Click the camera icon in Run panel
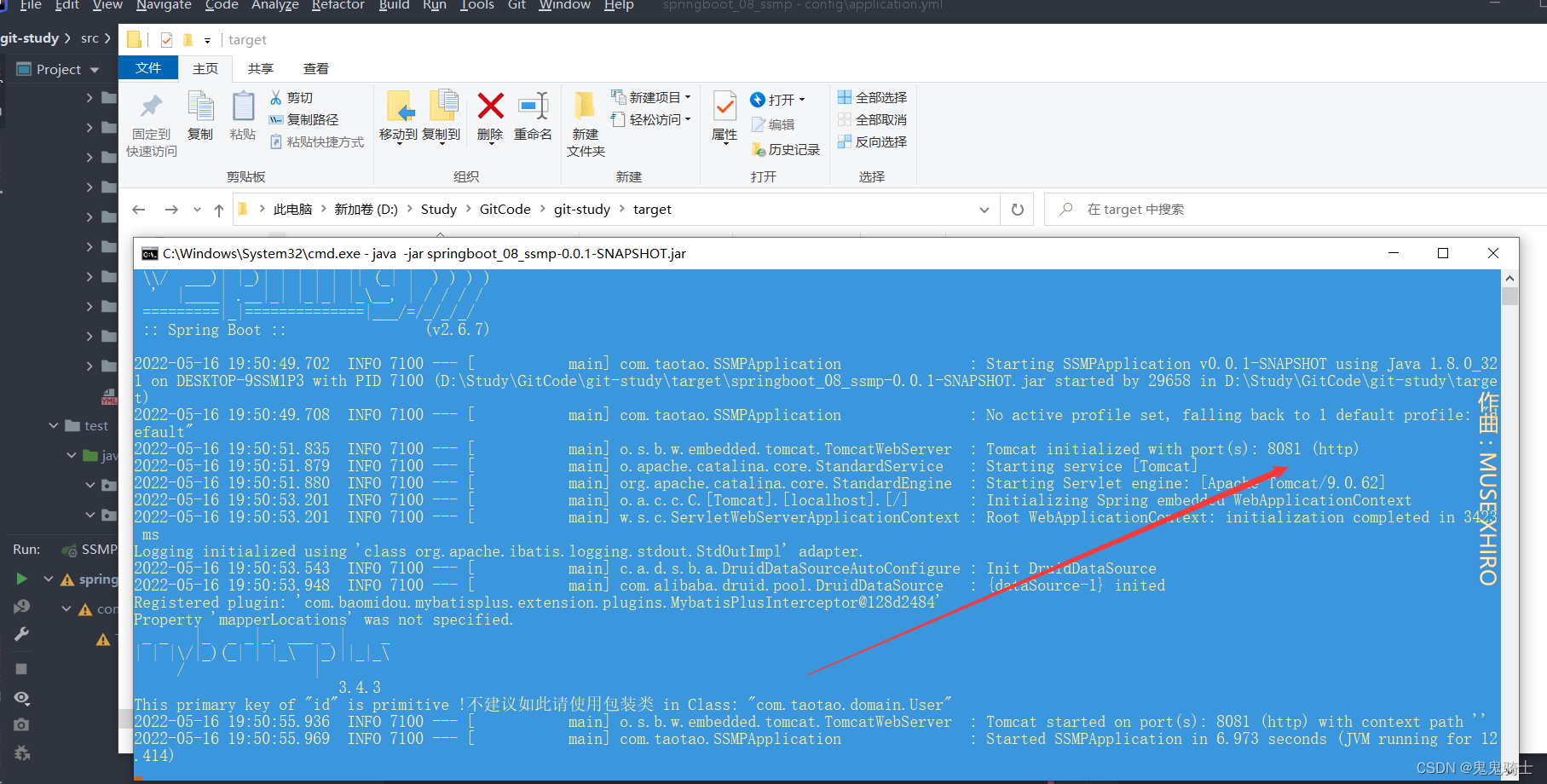This screenshot has width=1547, height=784. click(x=21, y=725)
